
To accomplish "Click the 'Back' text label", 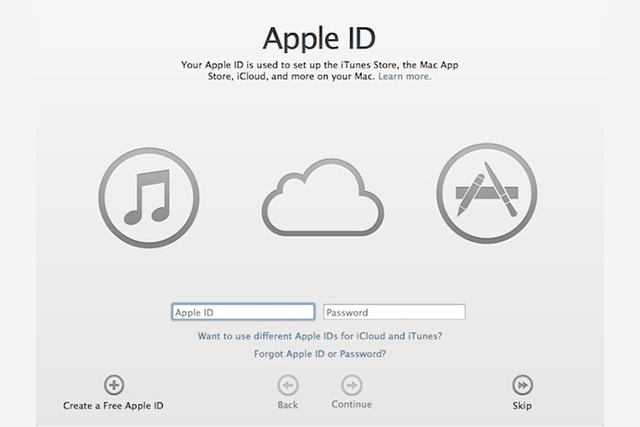I will click(x=288, y=405).
